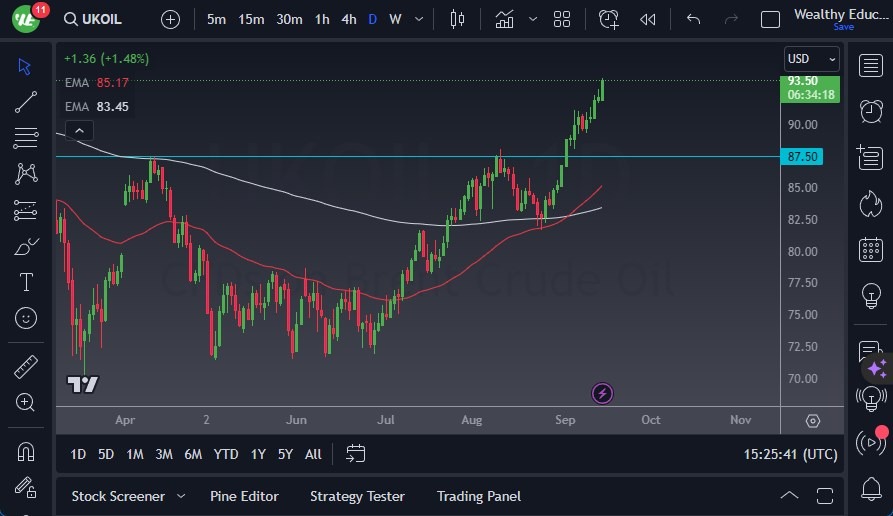The width and height of the screenshot is (893, 516).
Task: Toggle magnet mode for drawings
Action: 26,451
